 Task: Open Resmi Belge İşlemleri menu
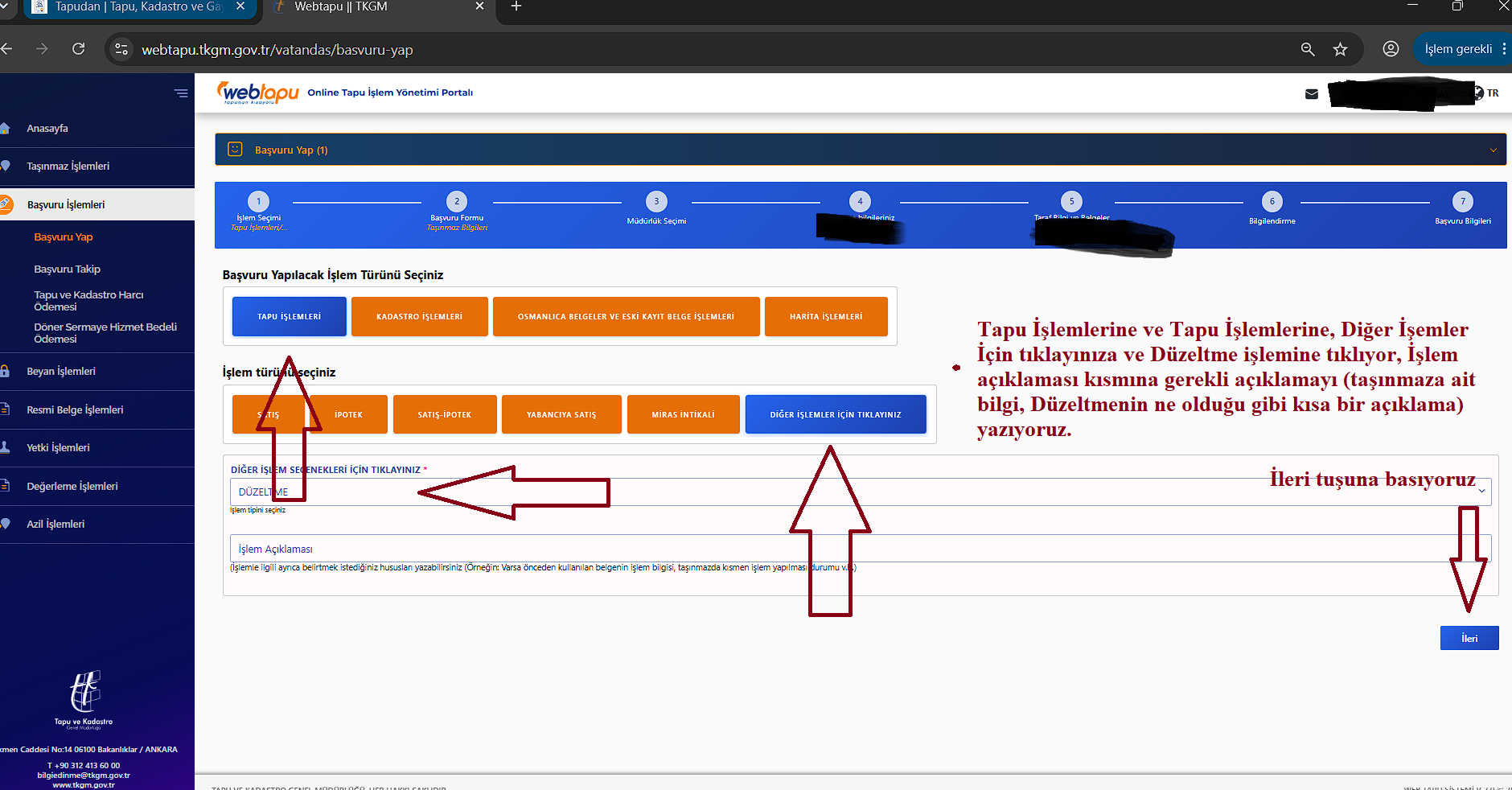pos(75,409)
